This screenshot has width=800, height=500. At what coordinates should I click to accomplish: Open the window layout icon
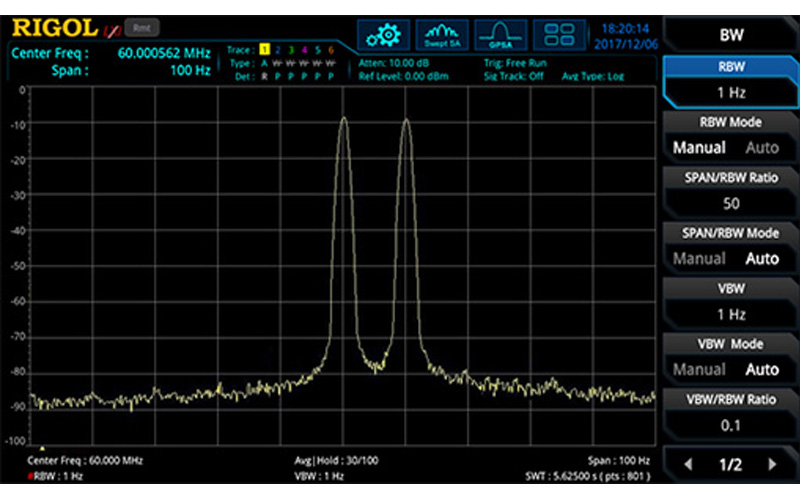(559, 35)
